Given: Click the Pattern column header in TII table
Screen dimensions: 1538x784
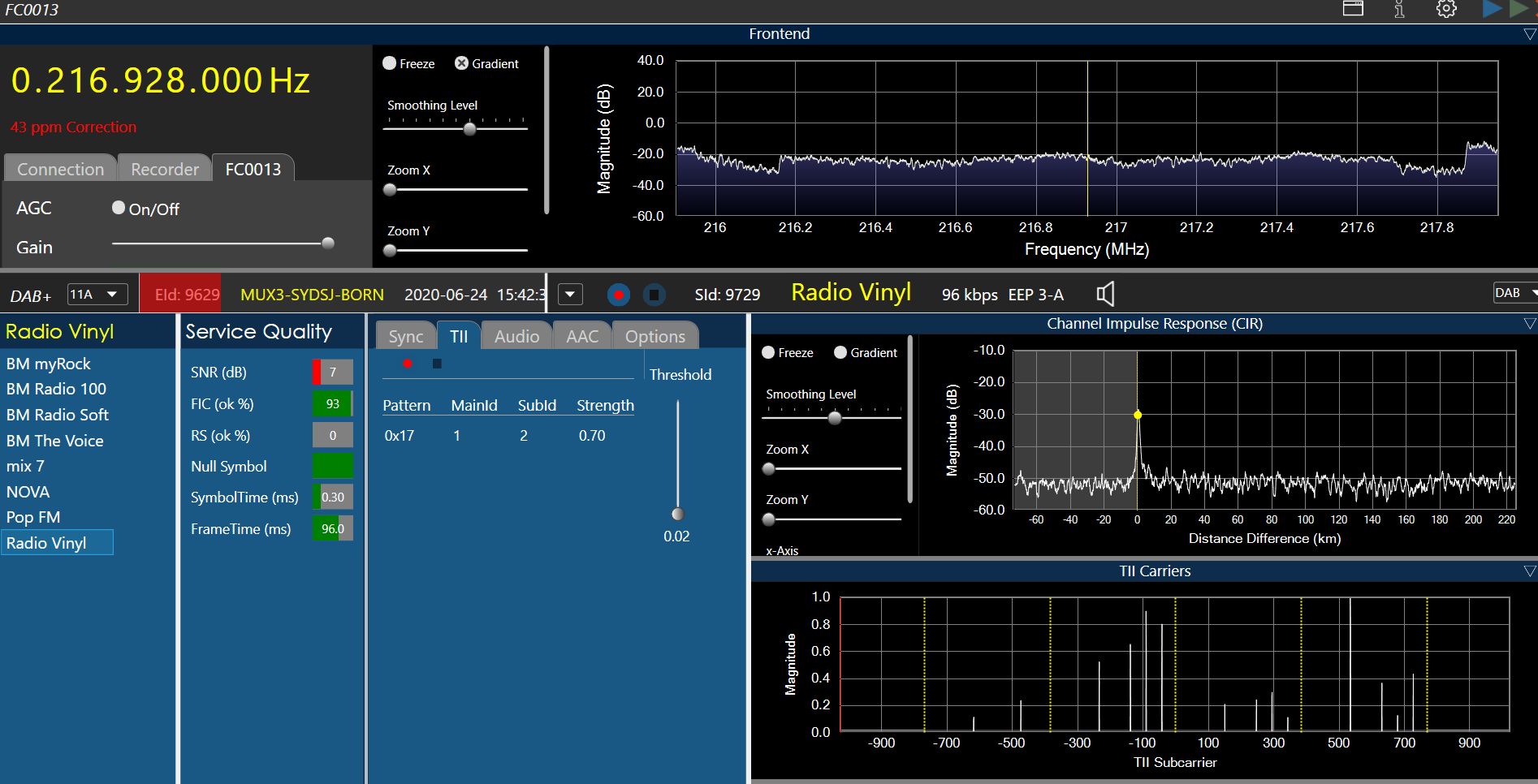Looking at the screenshot, I should point(407,405).
